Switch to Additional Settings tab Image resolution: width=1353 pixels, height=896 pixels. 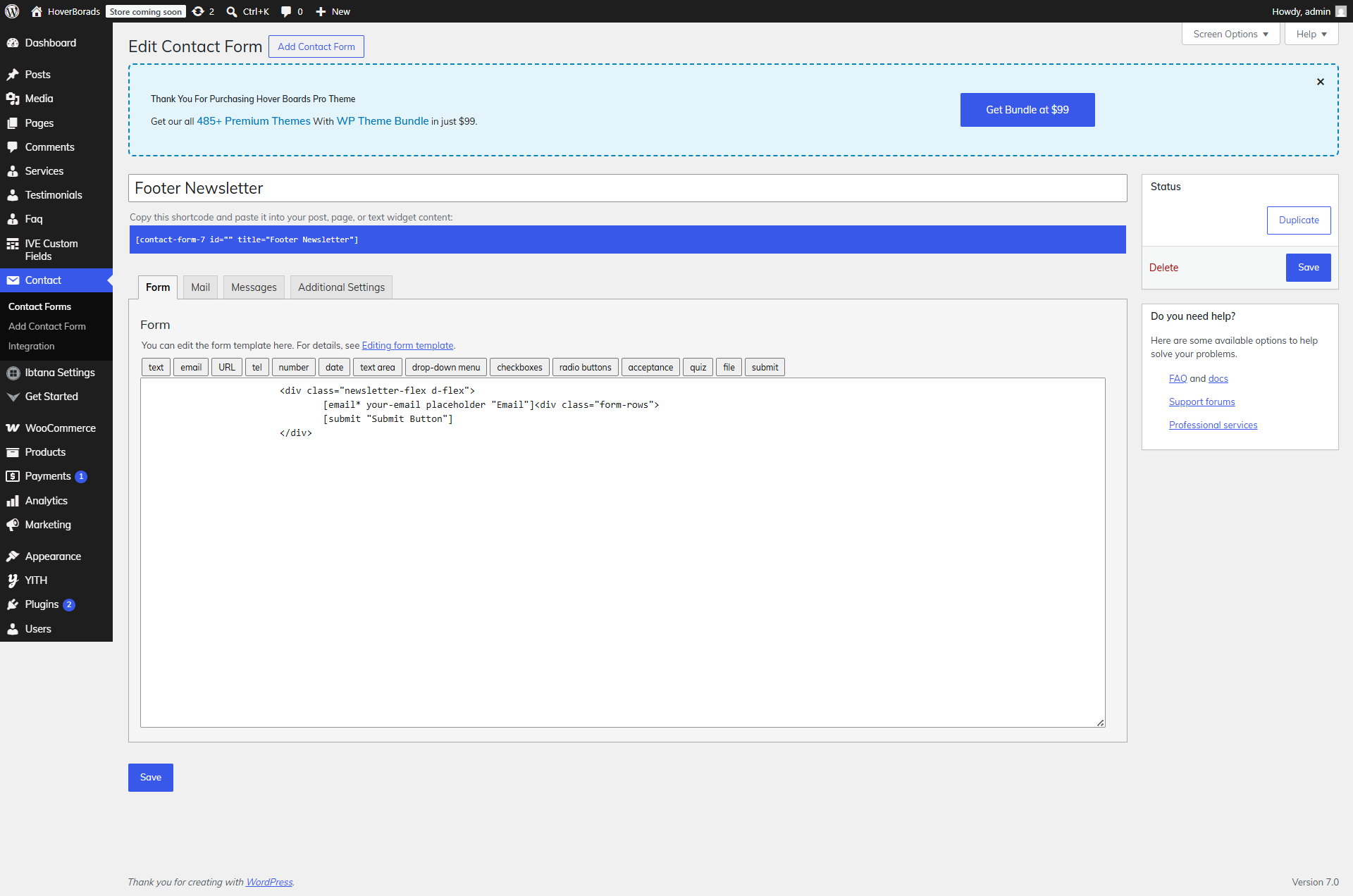coord(341,287)
